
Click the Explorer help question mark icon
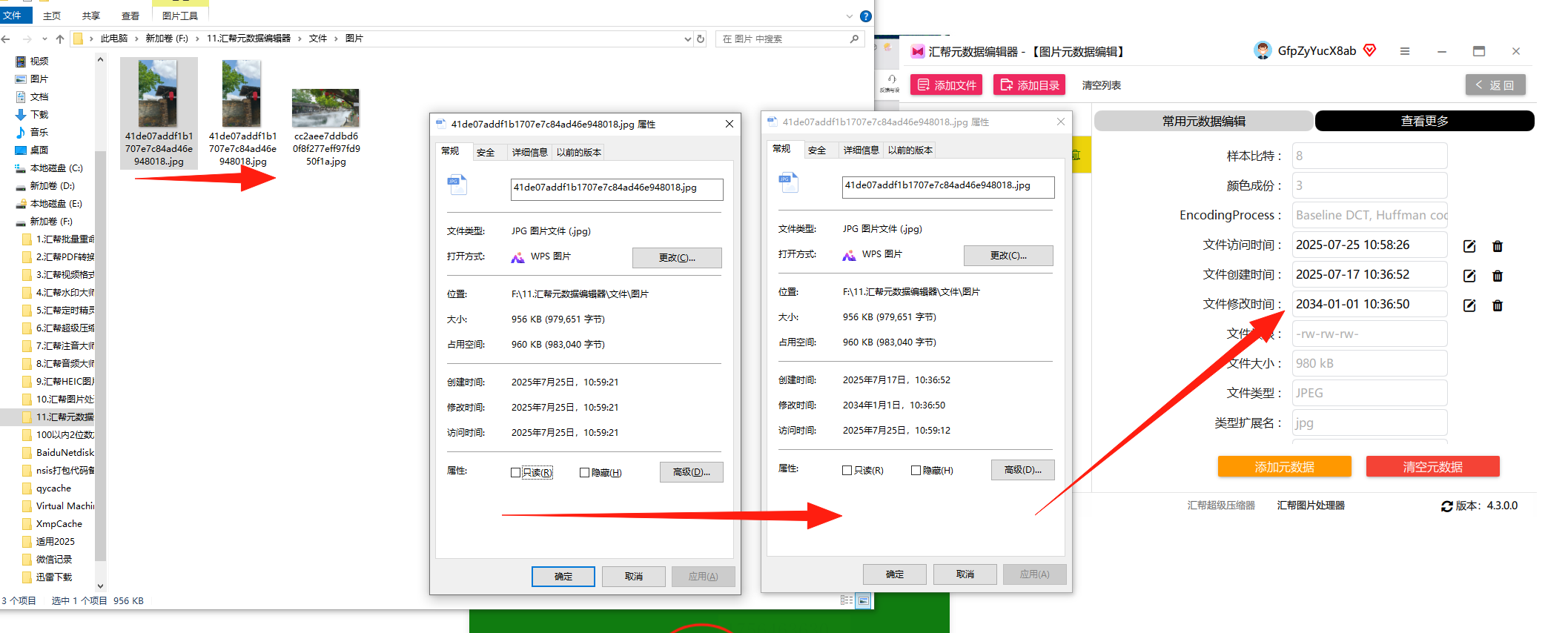865,16
